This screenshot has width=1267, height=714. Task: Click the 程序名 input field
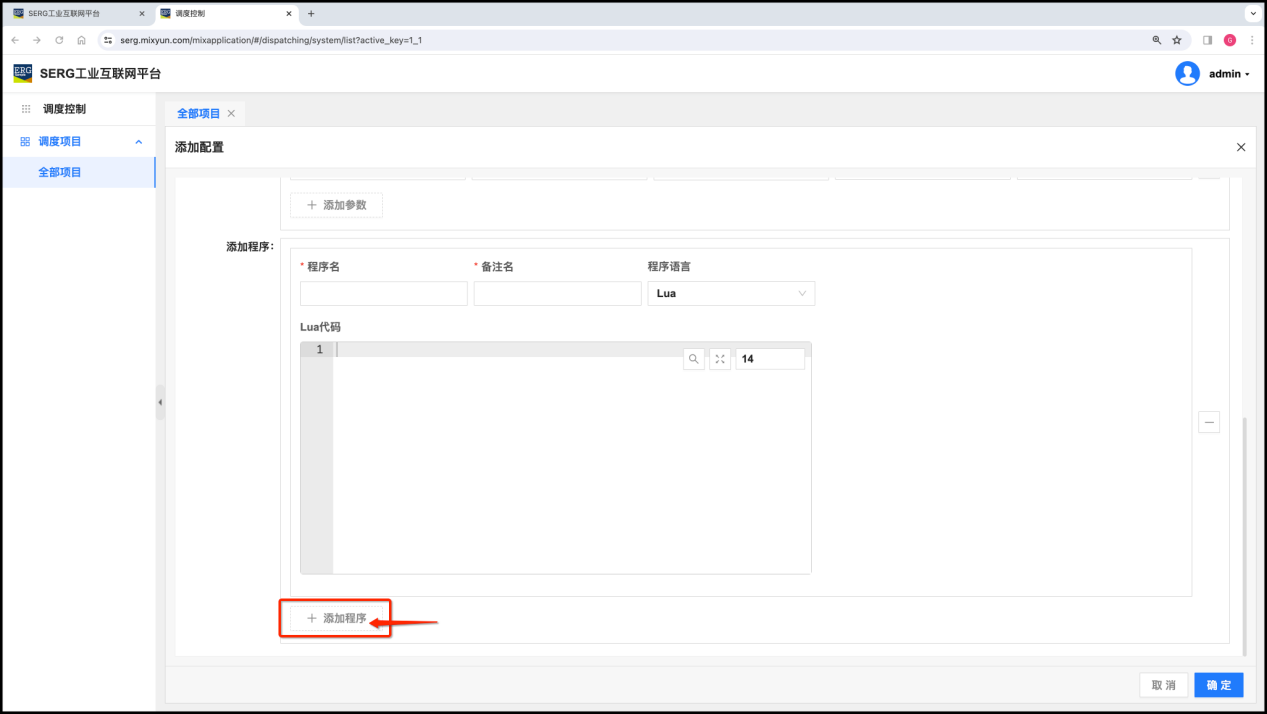(383, 293)
